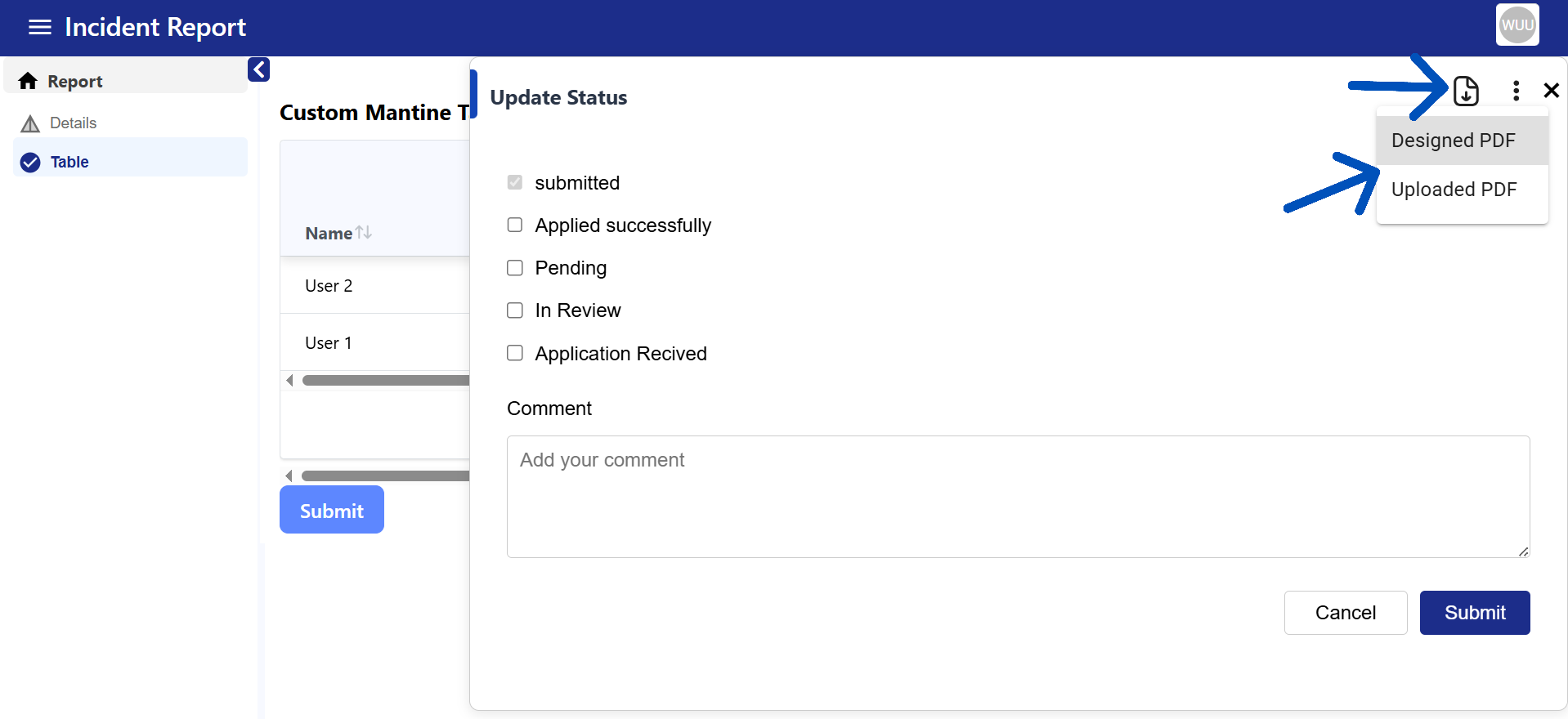
Task: Click the Details warning triangle icon
Action: point(30,123)
